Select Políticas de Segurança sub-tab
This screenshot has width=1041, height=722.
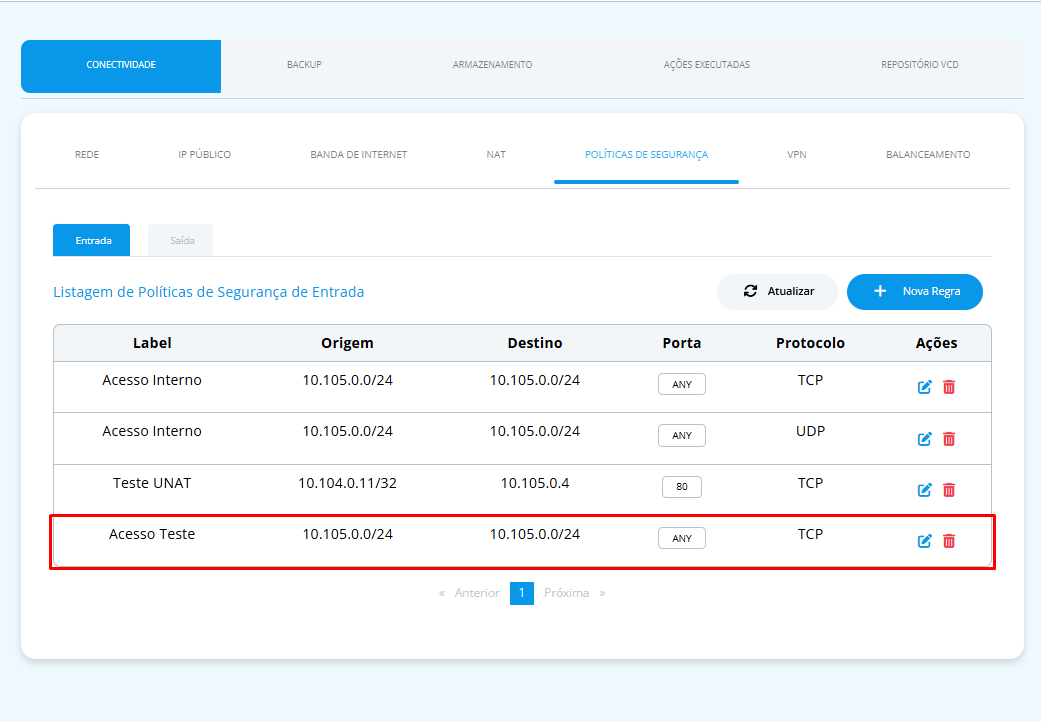(646, 155)
